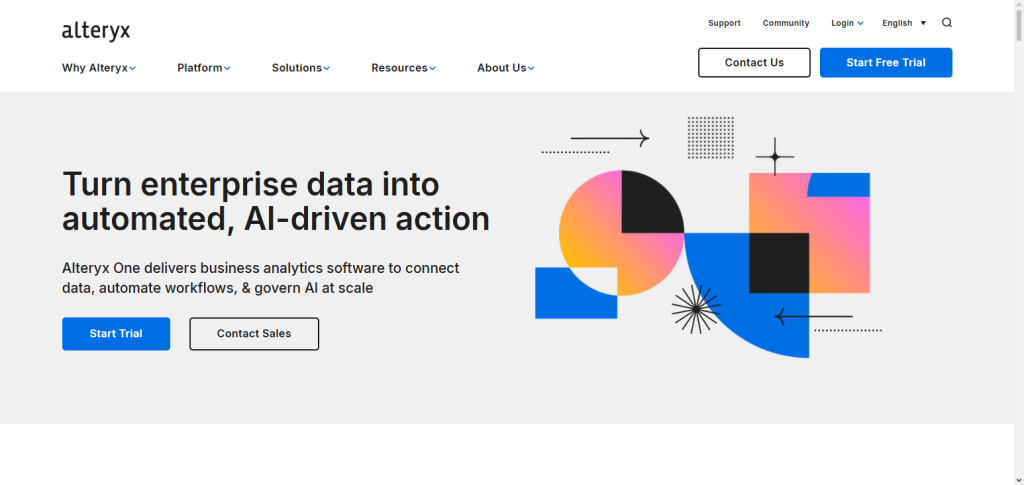Visit the Community link

[x=786, y=23]
